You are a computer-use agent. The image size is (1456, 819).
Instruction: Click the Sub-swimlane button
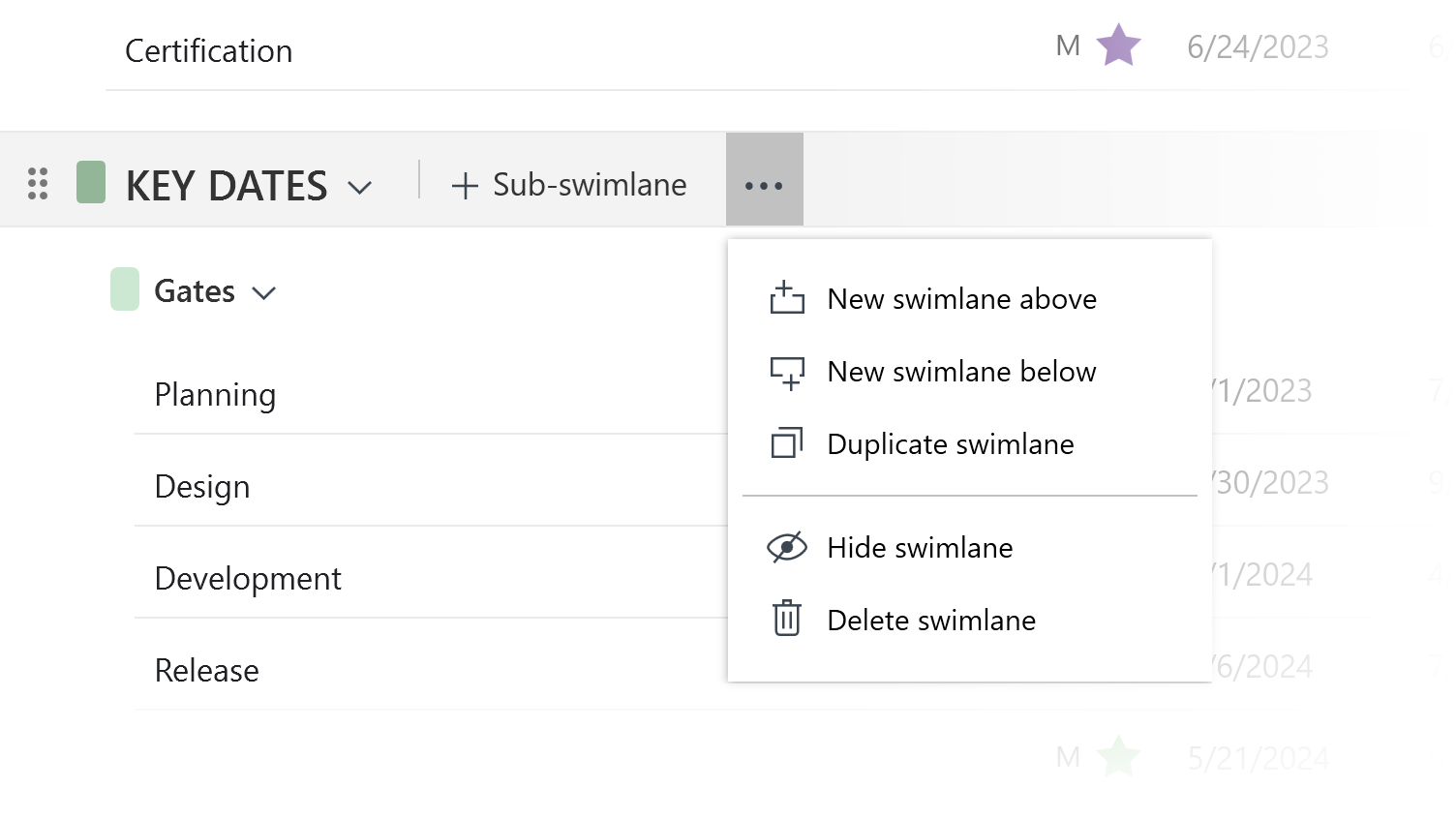coord(567,184)
